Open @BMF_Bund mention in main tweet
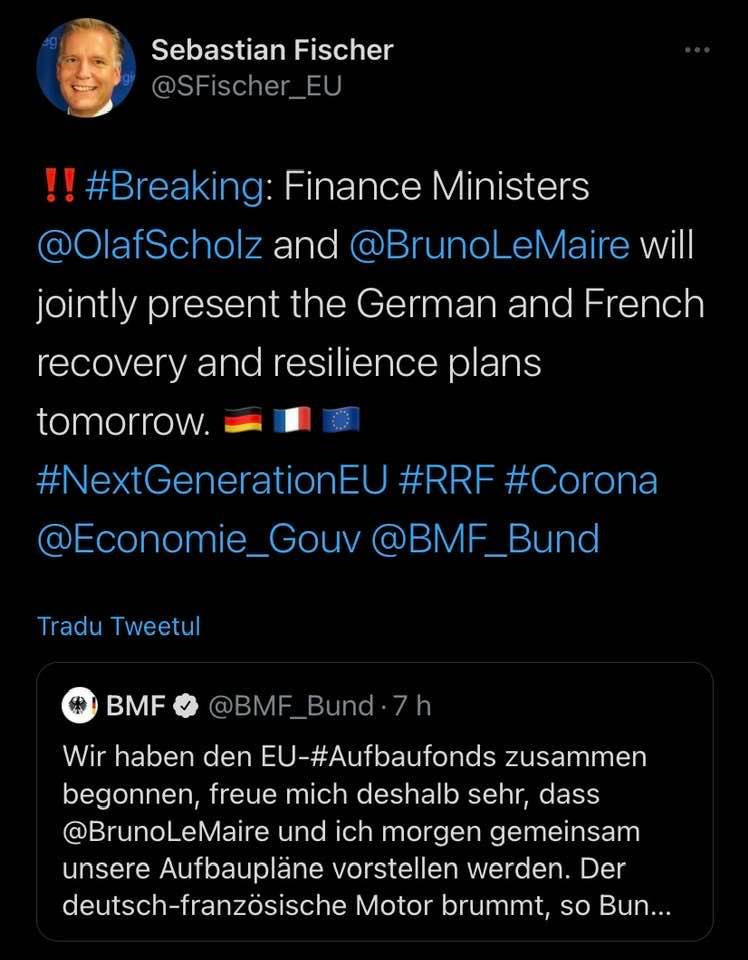The image size is (748, 960). tap(484, 538)
